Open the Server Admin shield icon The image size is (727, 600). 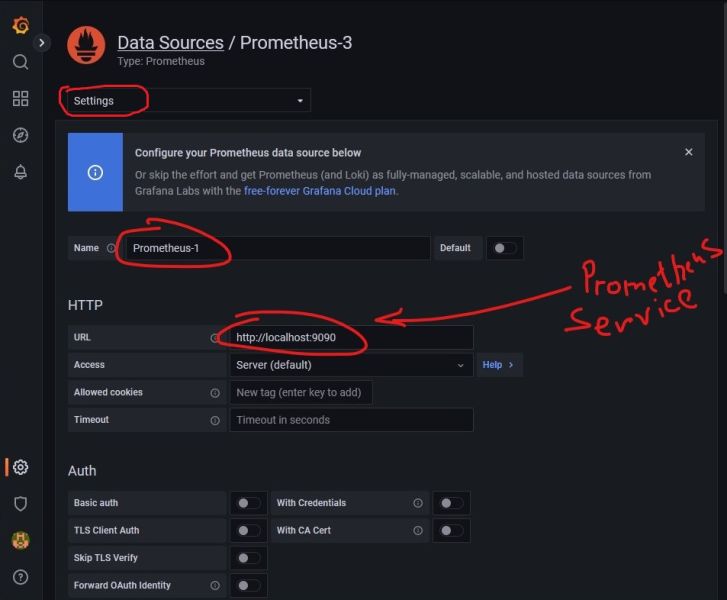point(20,504)
